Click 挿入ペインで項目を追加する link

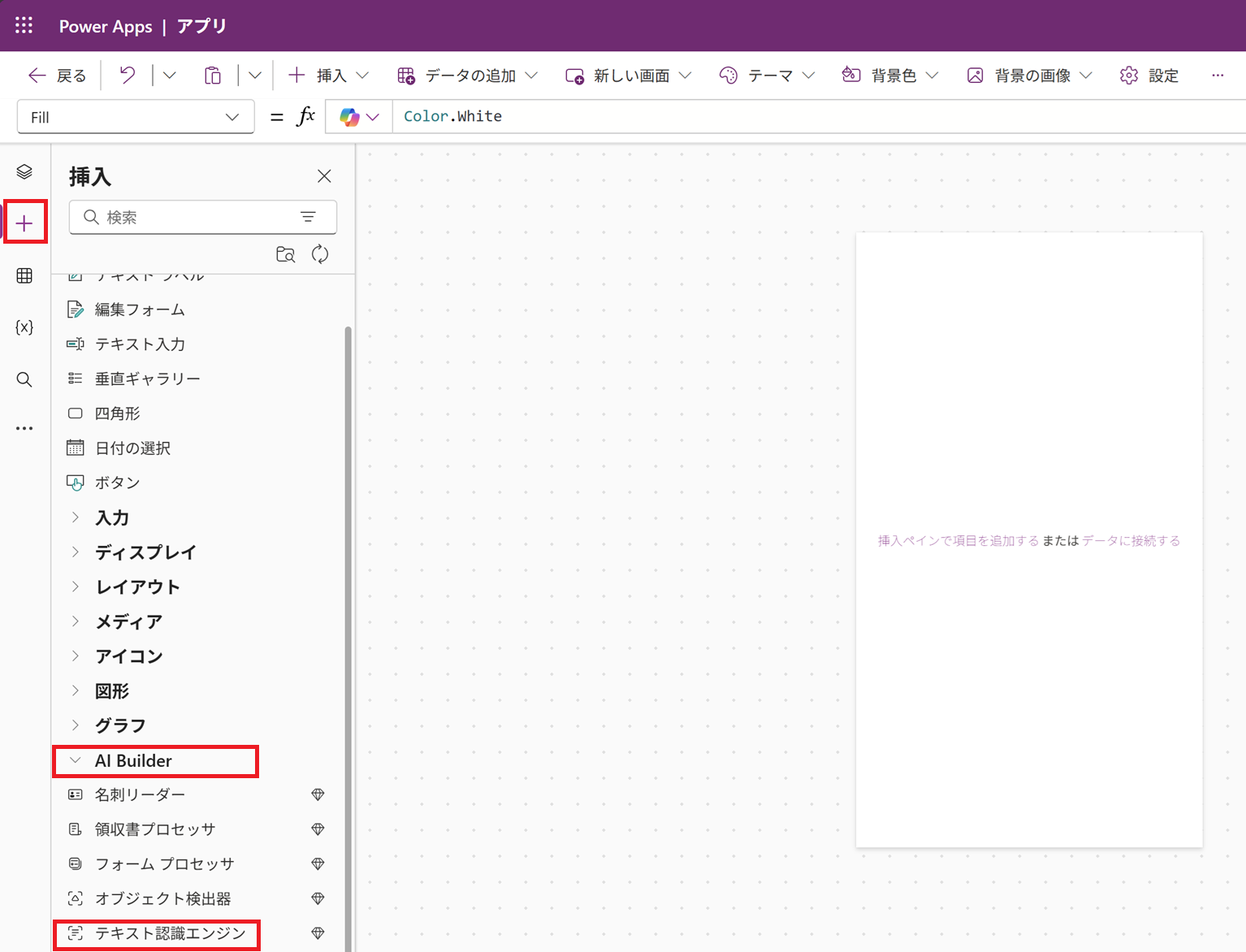[x=958, y=541]
